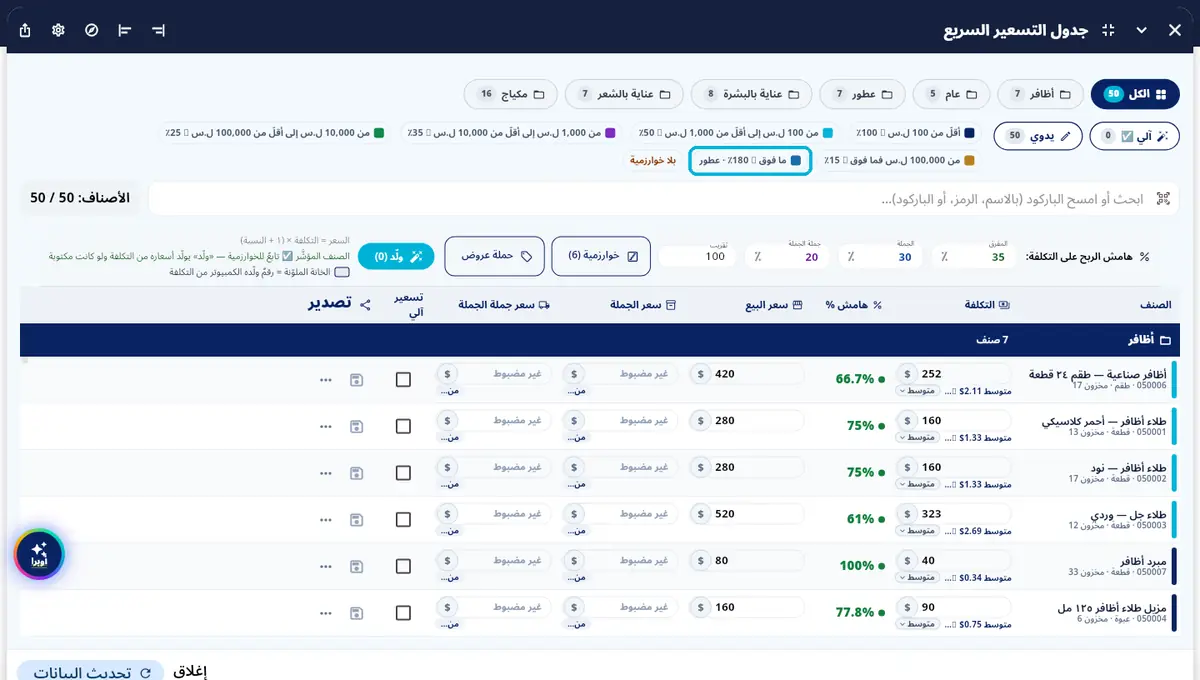Select the آلي automatic pricing filter
The image size is (1200, 680).
coord(1135,136)
